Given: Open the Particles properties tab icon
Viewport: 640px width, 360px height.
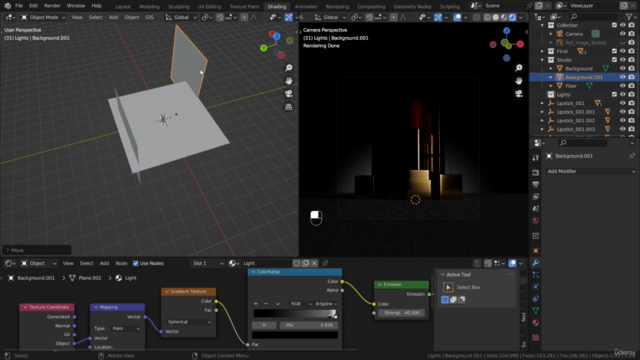Looking at the screenshot, I should [x=536, y=275].
